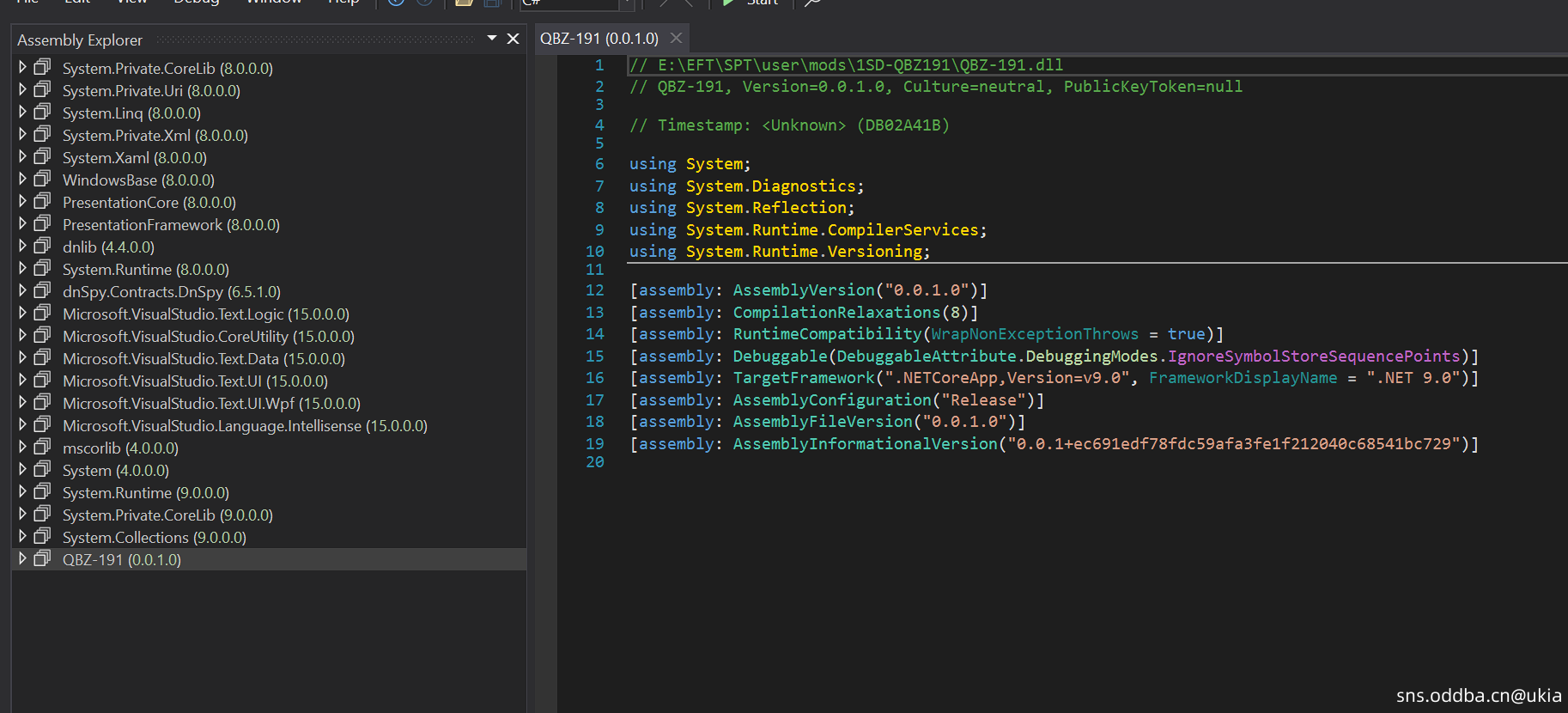Follow the AssemblyInformationalVersion attribute reference
This screenshot has width=1568, height=713.
865,444
